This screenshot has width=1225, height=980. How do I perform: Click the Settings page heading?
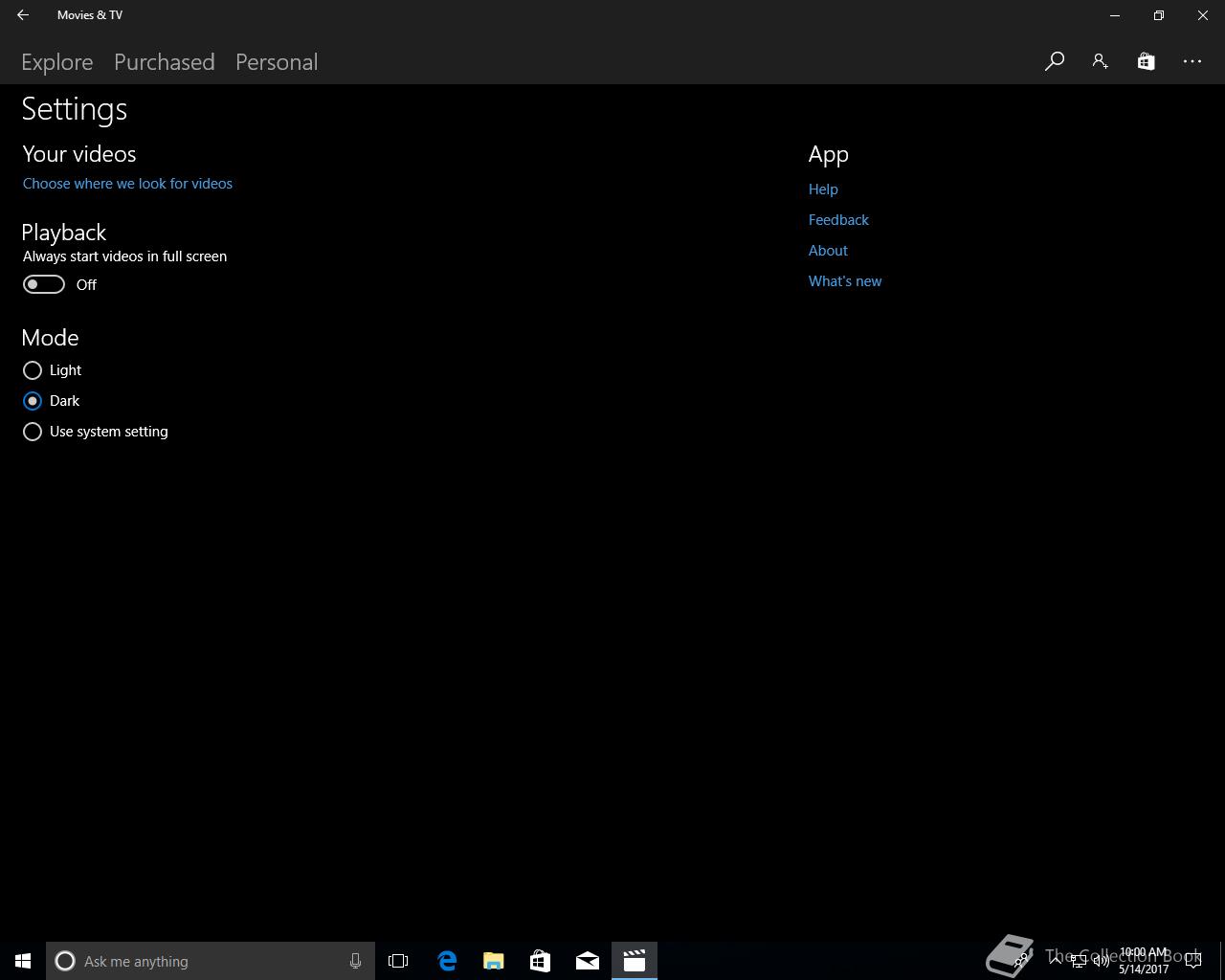(75, 109)
